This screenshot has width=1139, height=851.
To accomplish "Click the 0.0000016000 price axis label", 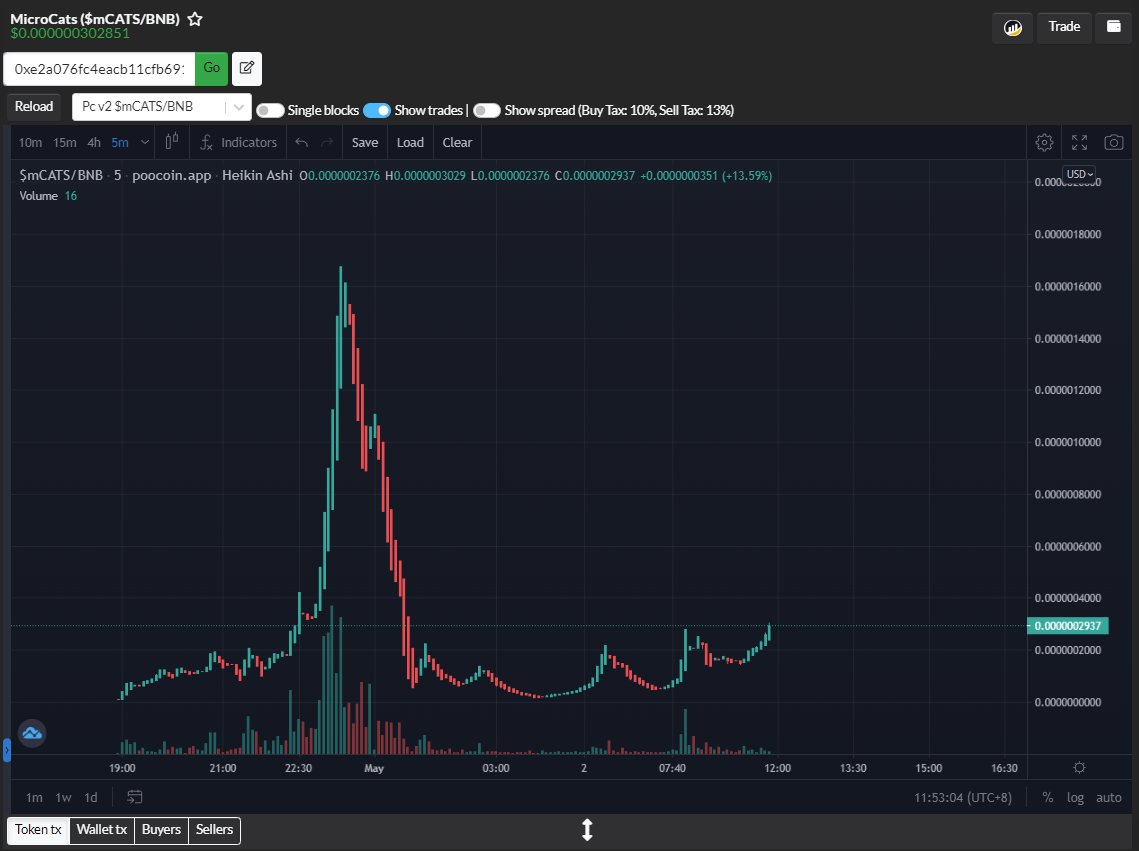I will (x=1068, y=287).
